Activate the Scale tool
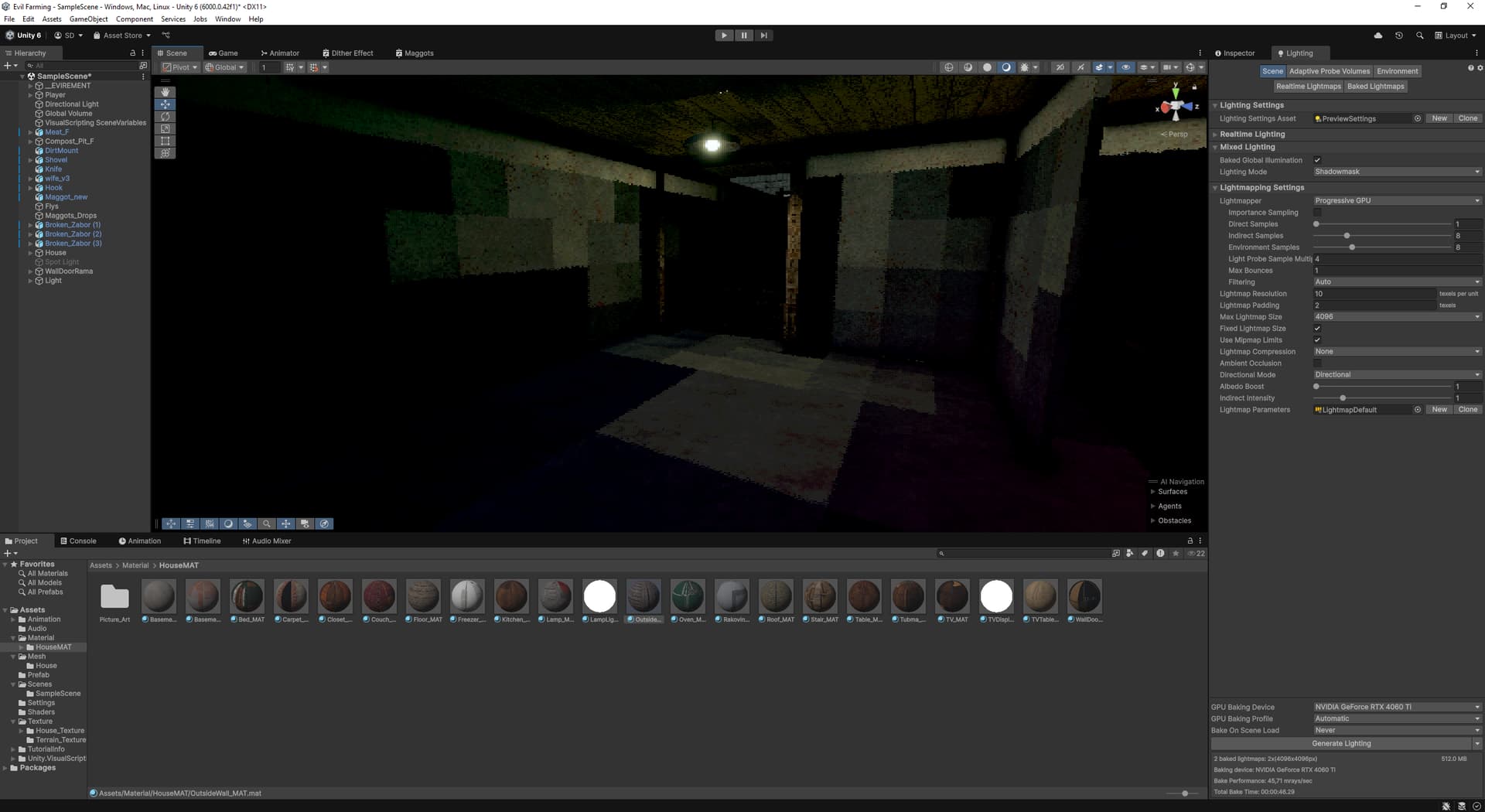Screen dimensions: 1485x812 pyautogui.click(x=165, y=128)
